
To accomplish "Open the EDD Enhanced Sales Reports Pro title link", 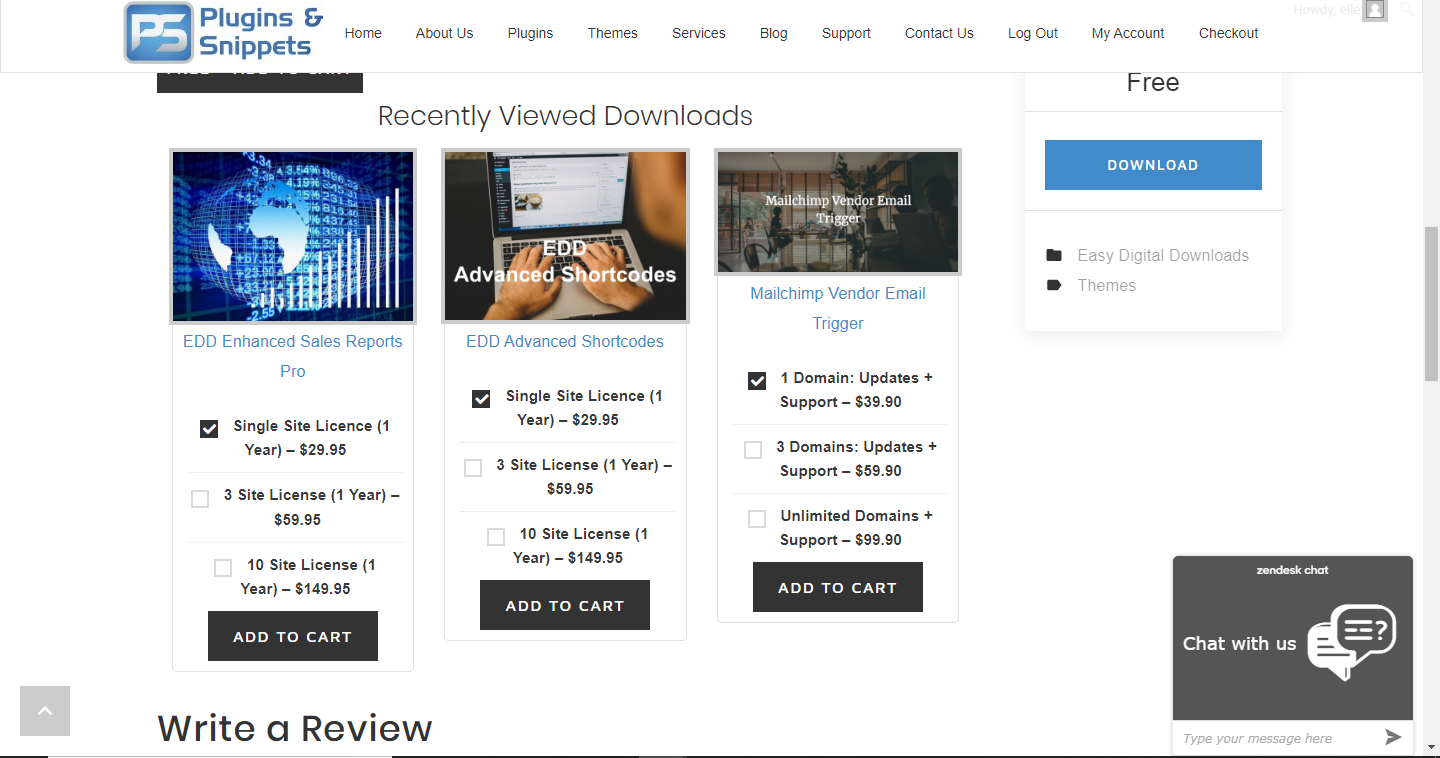I will [x=293, y=356].
